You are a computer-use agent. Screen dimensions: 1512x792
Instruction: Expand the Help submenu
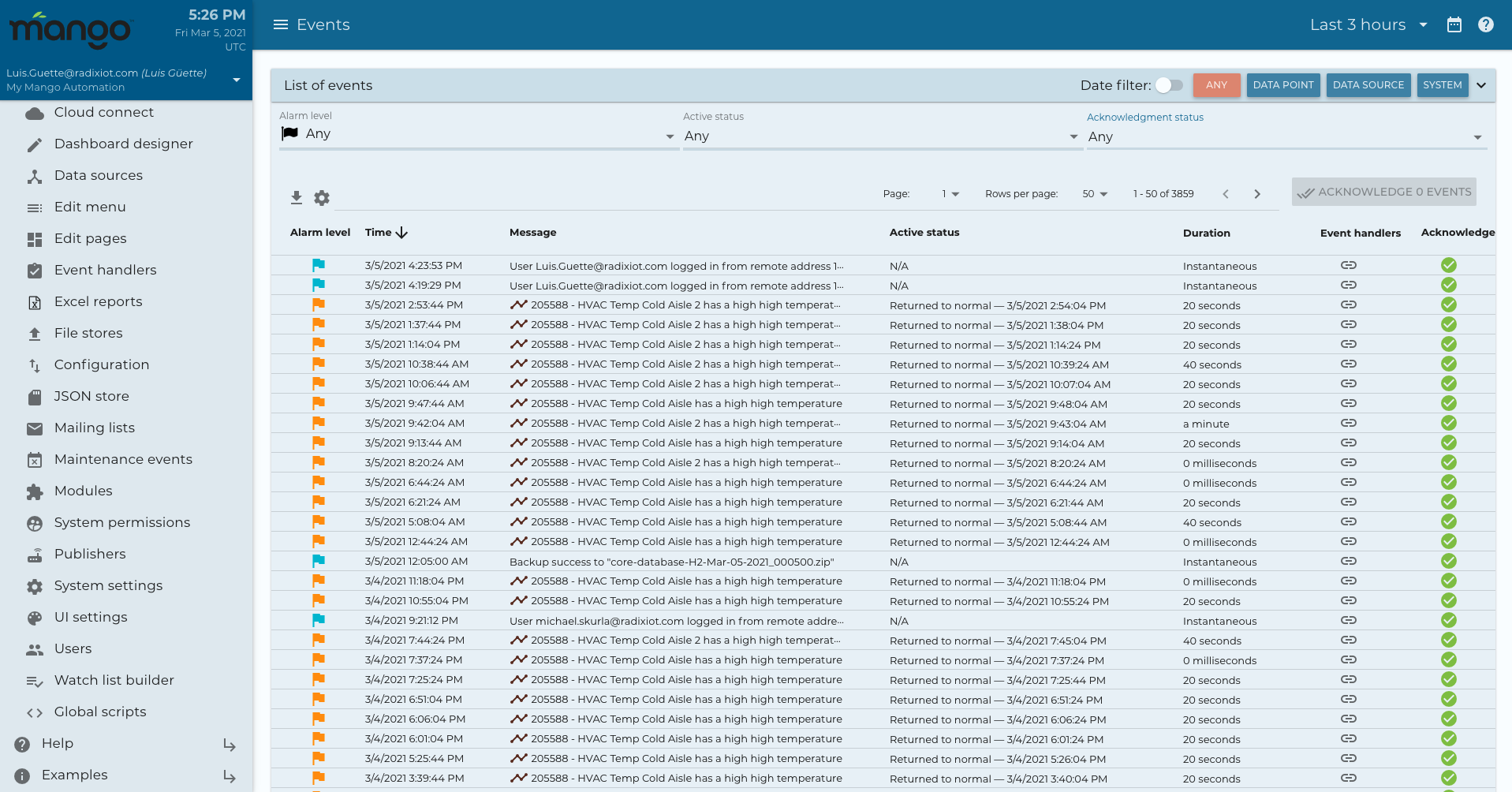230,745
